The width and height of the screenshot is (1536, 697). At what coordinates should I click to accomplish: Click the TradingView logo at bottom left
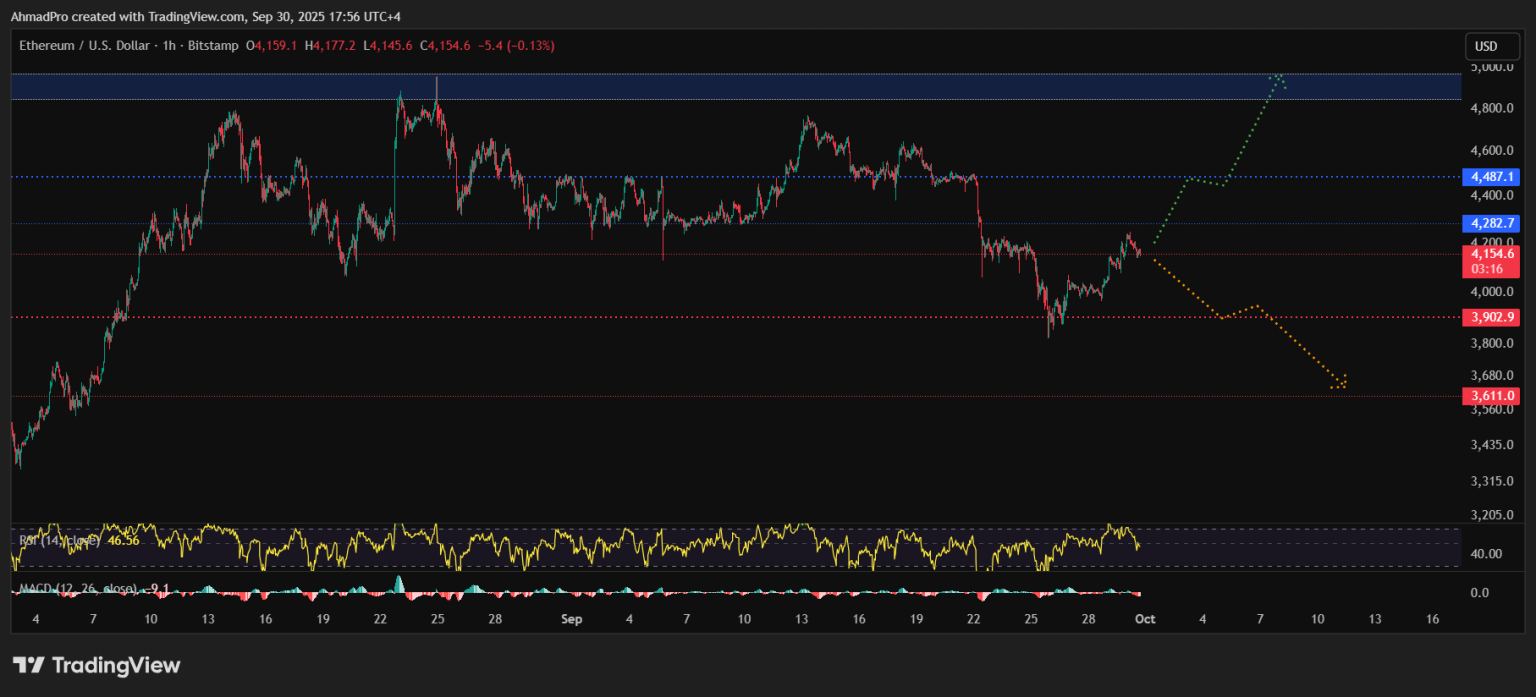pos(95,665)
